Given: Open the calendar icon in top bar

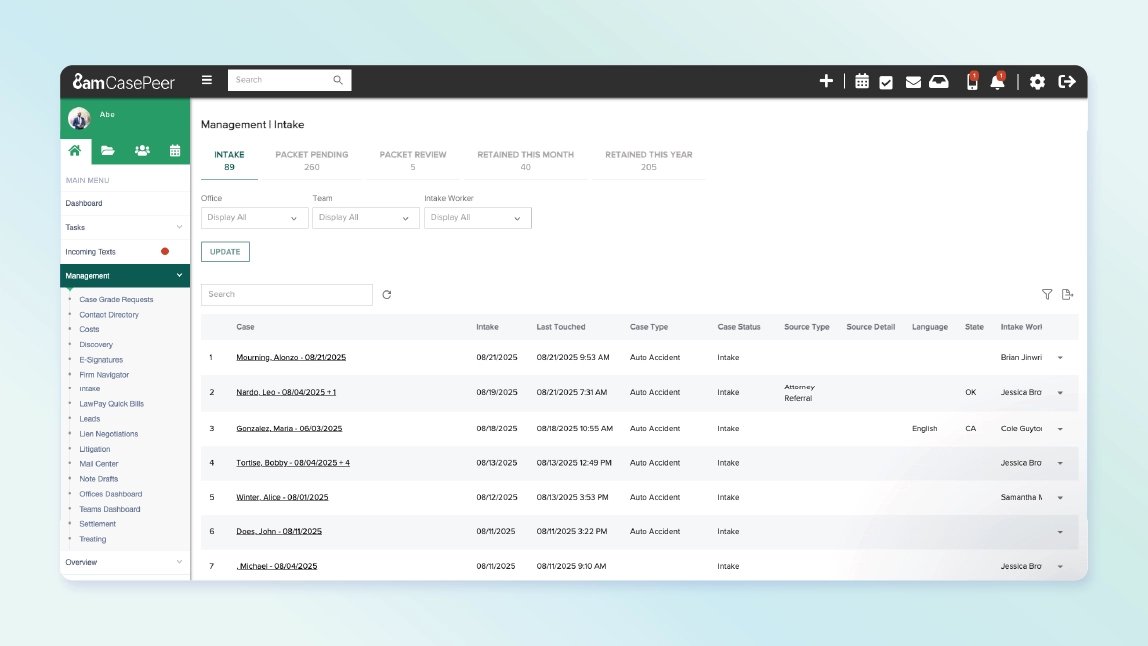Looking at the screenshot, I should (x=862, y=81).
